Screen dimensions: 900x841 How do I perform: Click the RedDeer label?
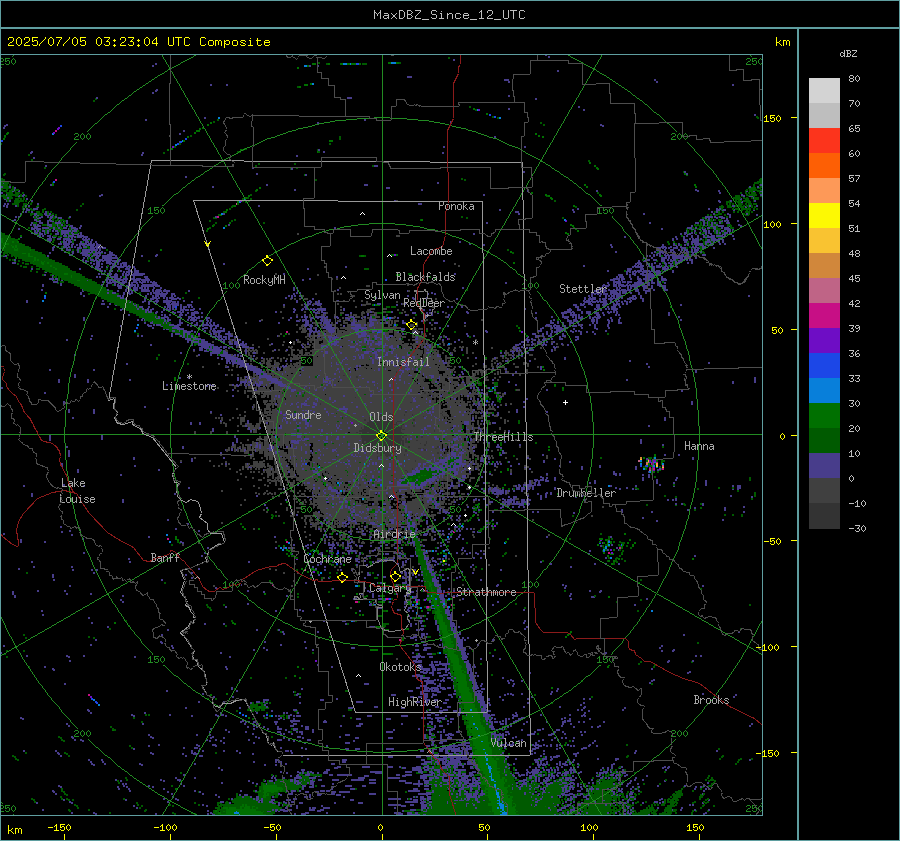click(424, 303)
